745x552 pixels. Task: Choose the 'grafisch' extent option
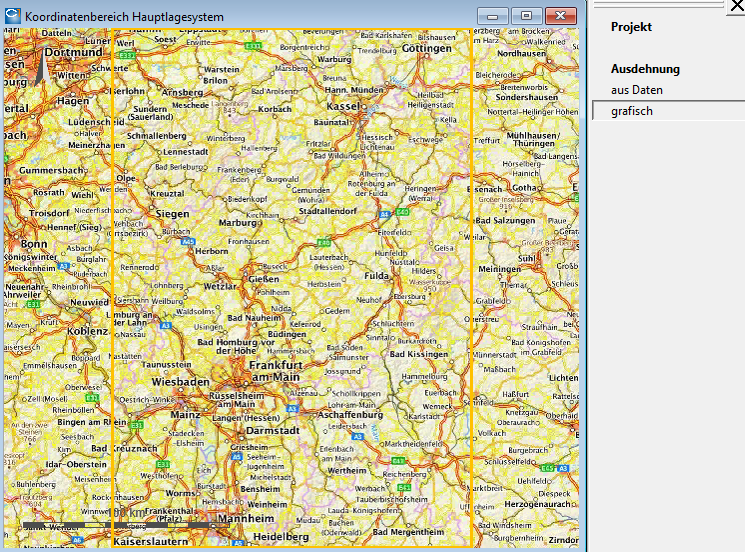pyautogui.click(x=632, y=111)
